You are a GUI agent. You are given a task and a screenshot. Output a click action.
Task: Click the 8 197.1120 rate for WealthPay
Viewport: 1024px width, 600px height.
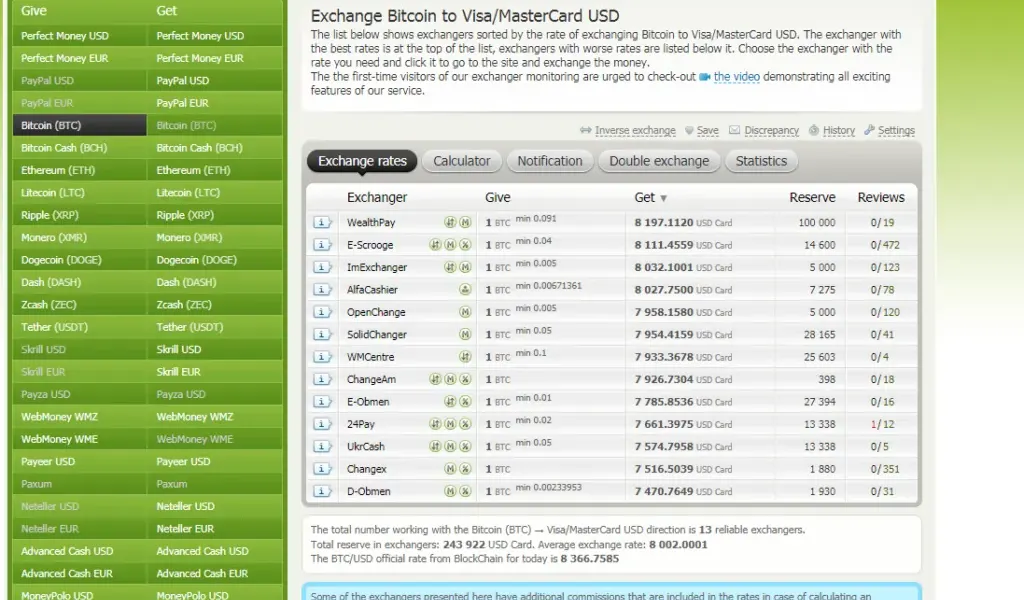click(664, 223)
